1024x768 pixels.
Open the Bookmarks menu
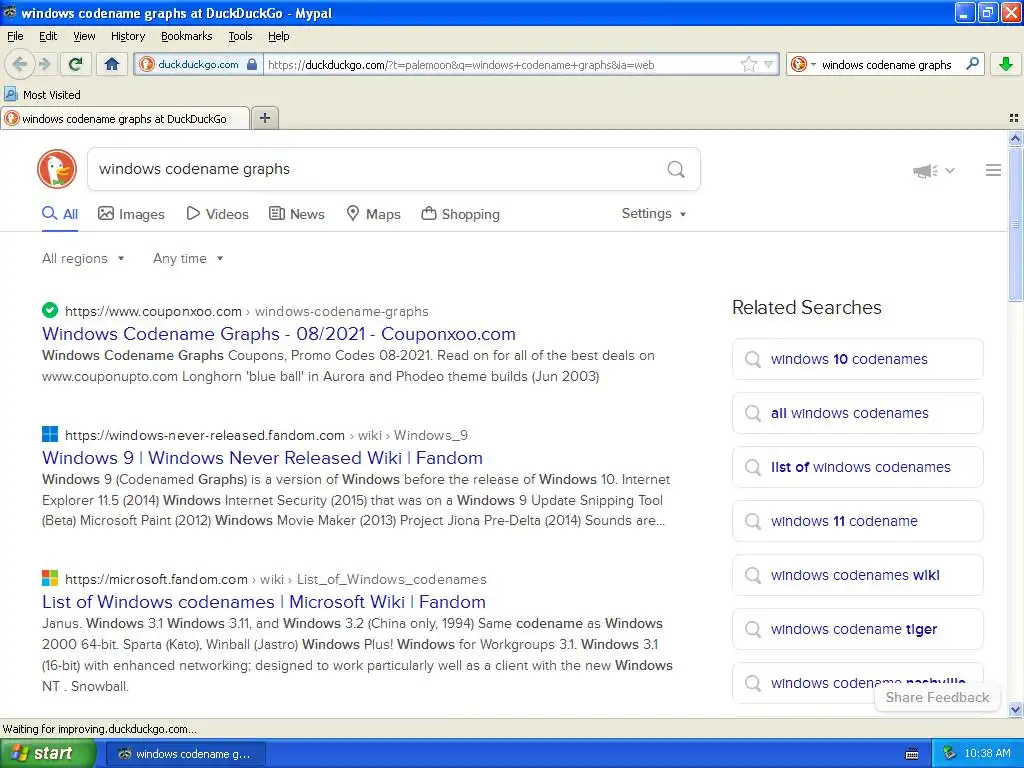click(x=187, y=36)
